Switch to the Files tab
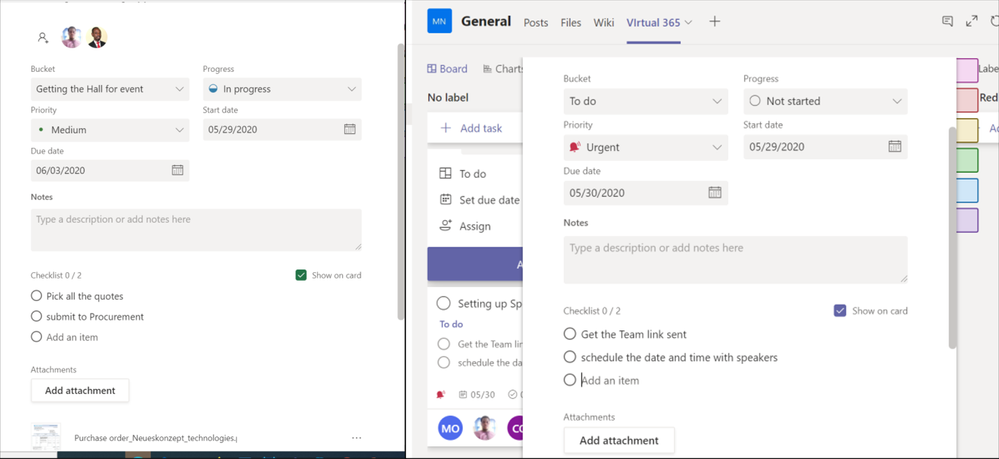 pyautogui.click(x=571, y=22)
